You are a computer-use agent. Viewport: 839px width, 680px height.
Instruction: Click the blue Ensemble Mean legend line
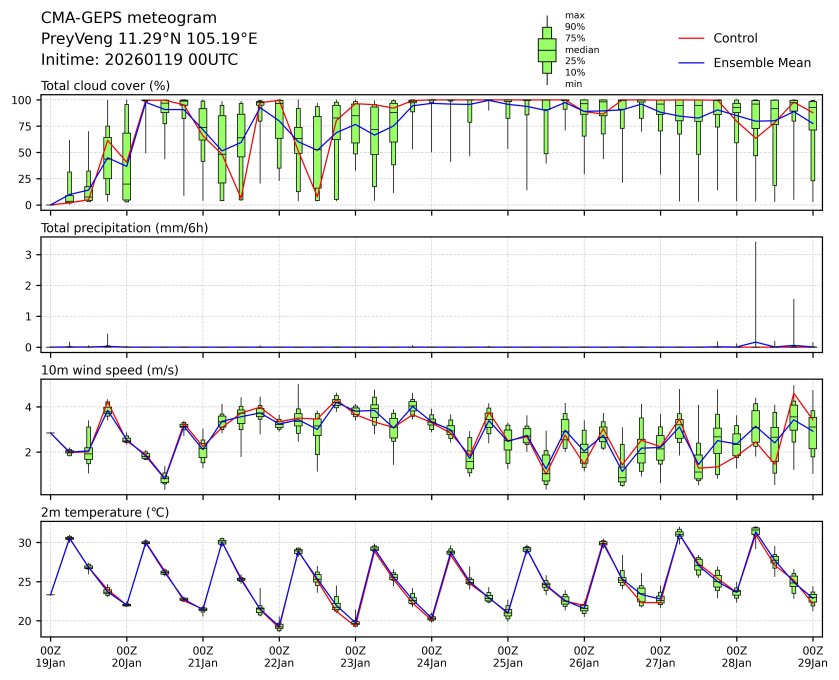[692, 62]
